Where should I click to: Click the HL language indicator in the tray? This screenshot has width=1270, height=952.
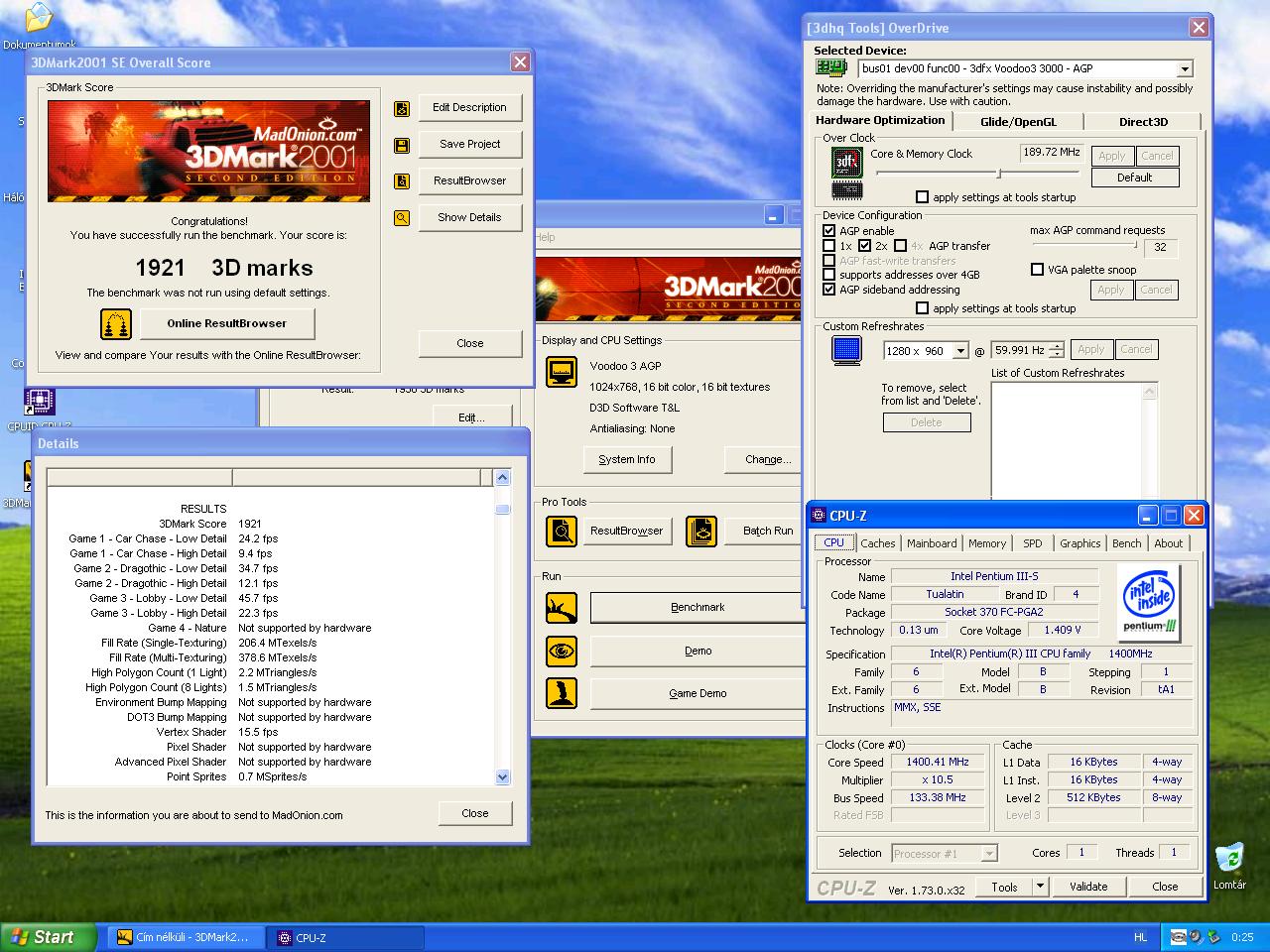pos(1140,937)
